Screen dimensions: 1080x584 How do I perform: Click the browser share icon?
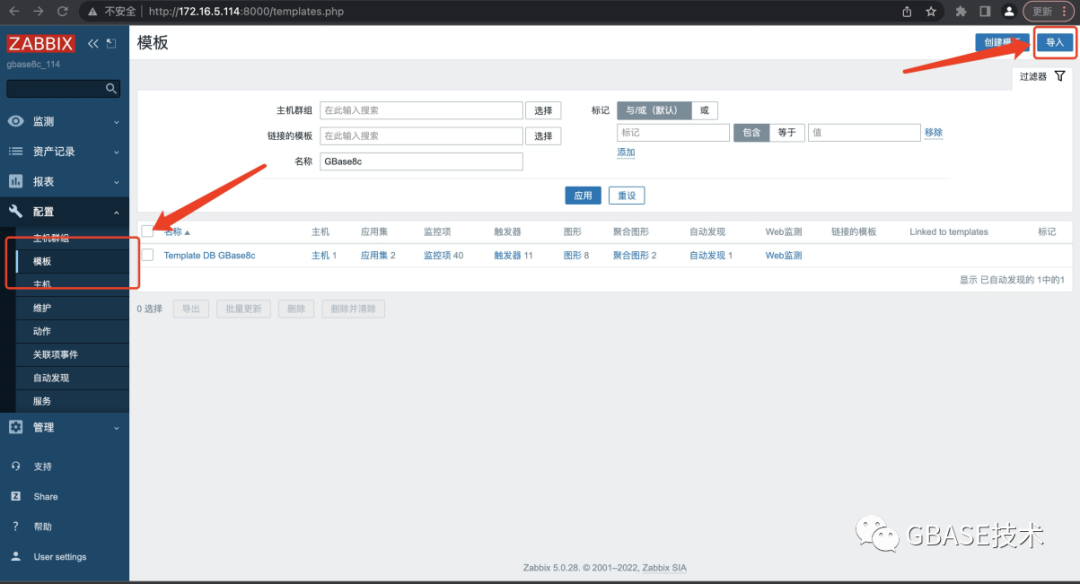[906, 11]
